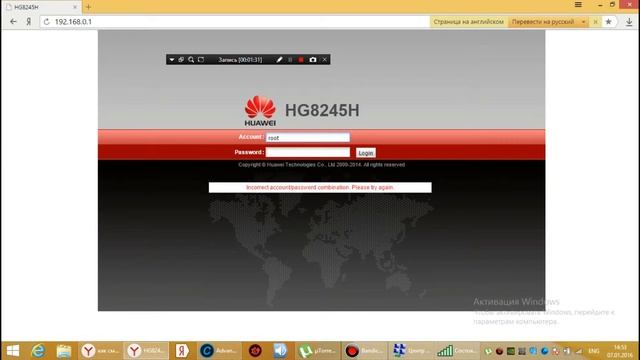Viewport: 640px width, 360px height.
Task: Click the incorrect account/password error message
Action: coord(320,187)
